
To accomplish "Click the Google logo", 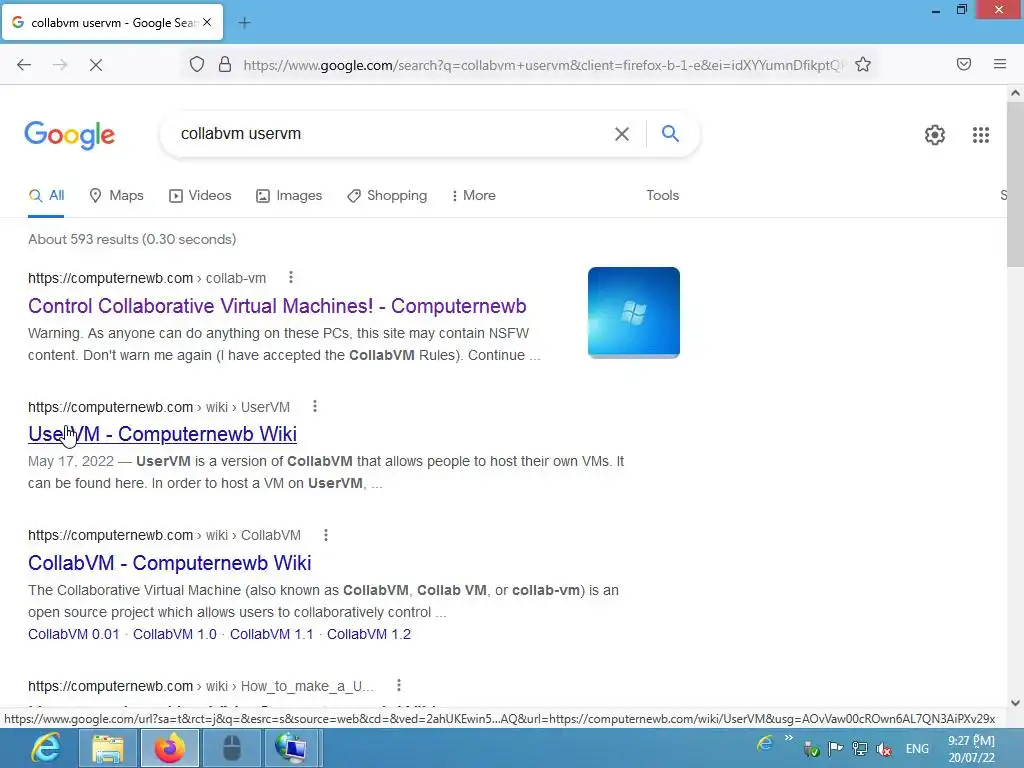I will (70, 135).
